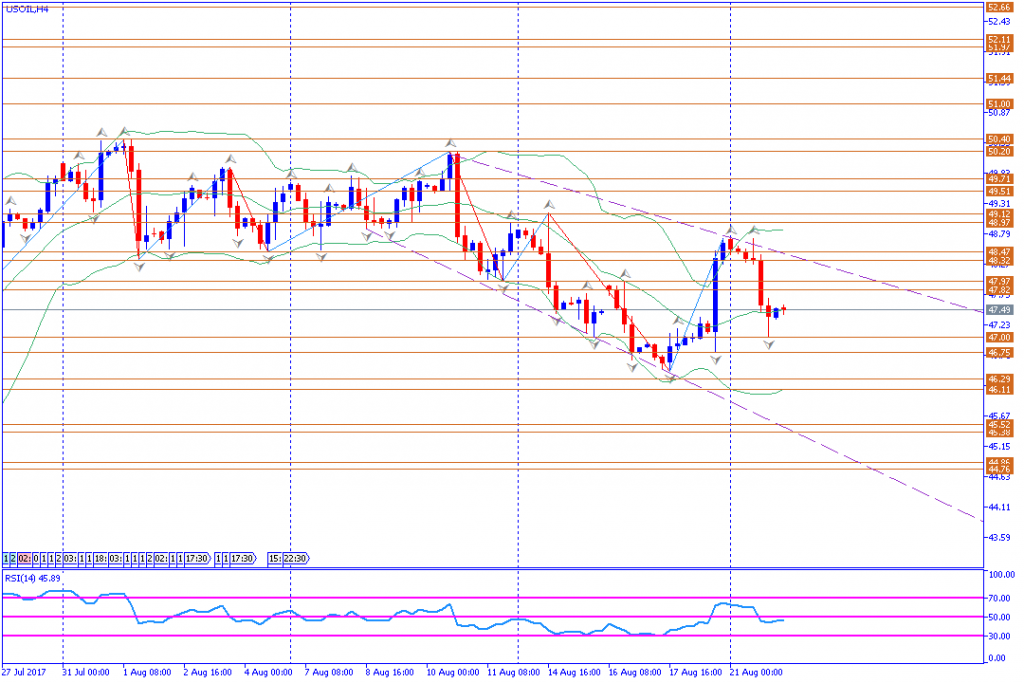The width and height of the screenshot is (1024, 683).
Task: Select the RSI 70.00 level label
Action: (1001, 597)
